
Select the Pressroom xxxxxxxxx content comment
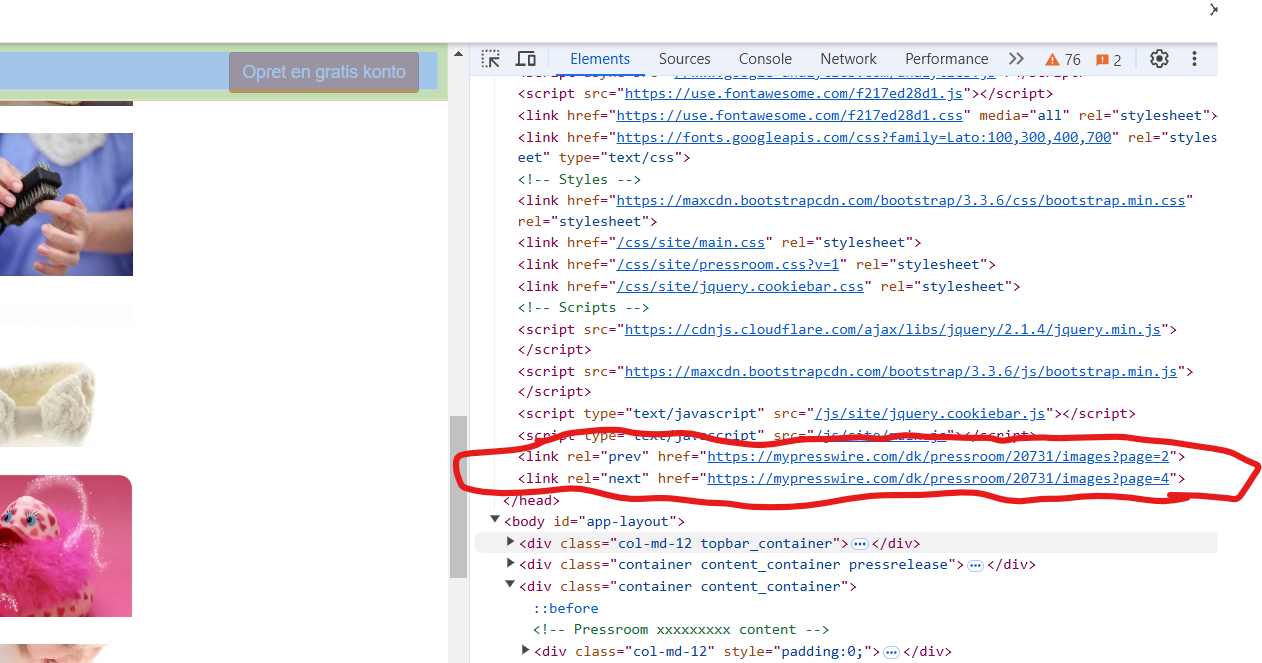681,630
